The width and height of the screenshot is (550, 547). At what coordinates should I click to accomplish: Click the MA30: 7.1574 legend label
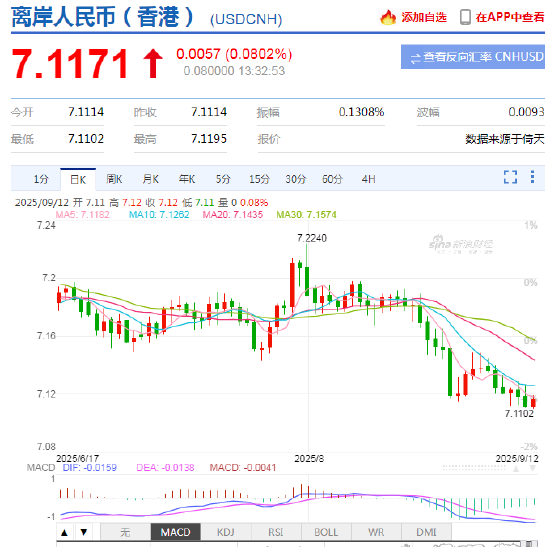pos(306,214)
